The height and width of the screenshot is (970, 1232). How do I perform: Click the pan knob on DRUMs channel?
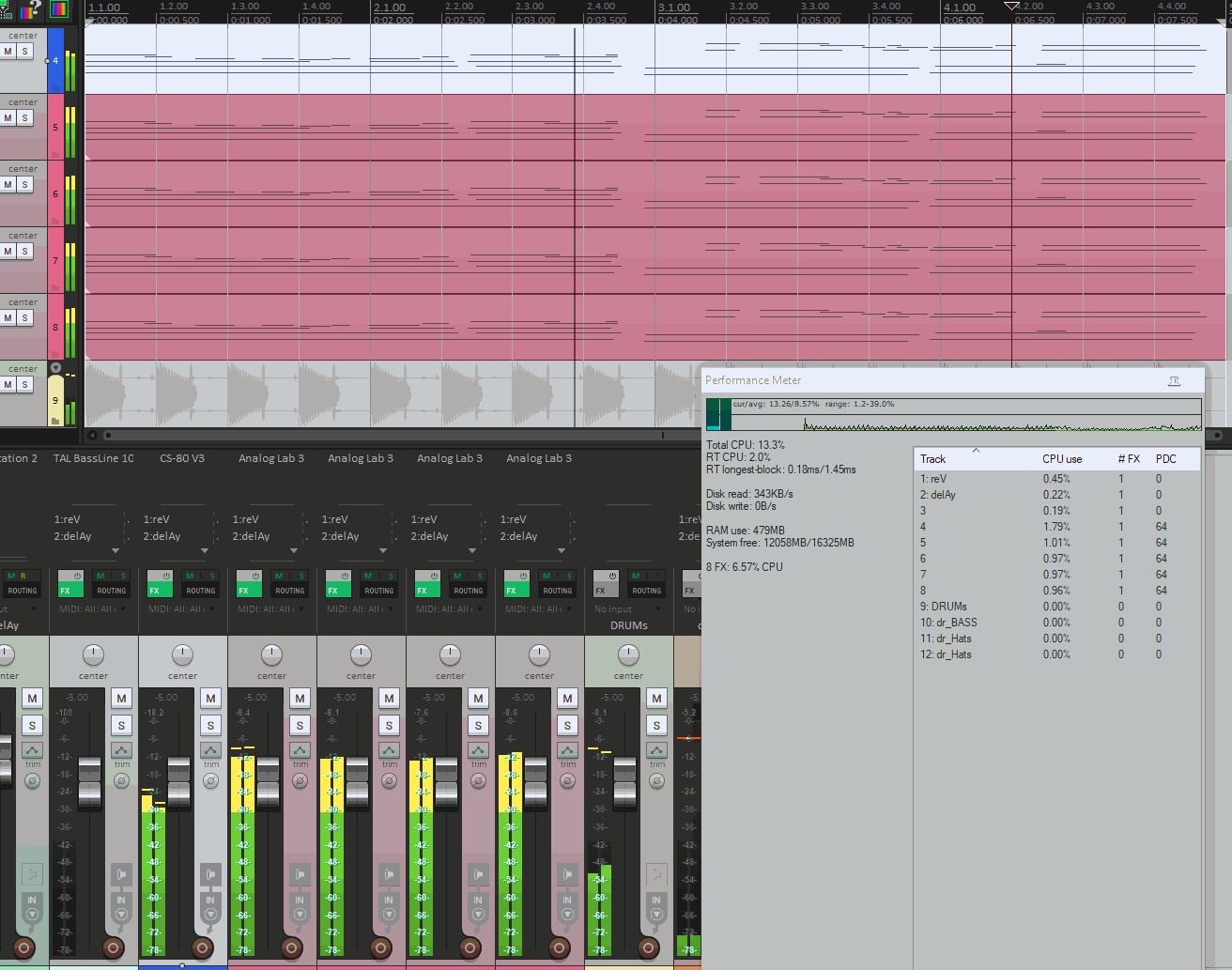(x=628, y=654)
